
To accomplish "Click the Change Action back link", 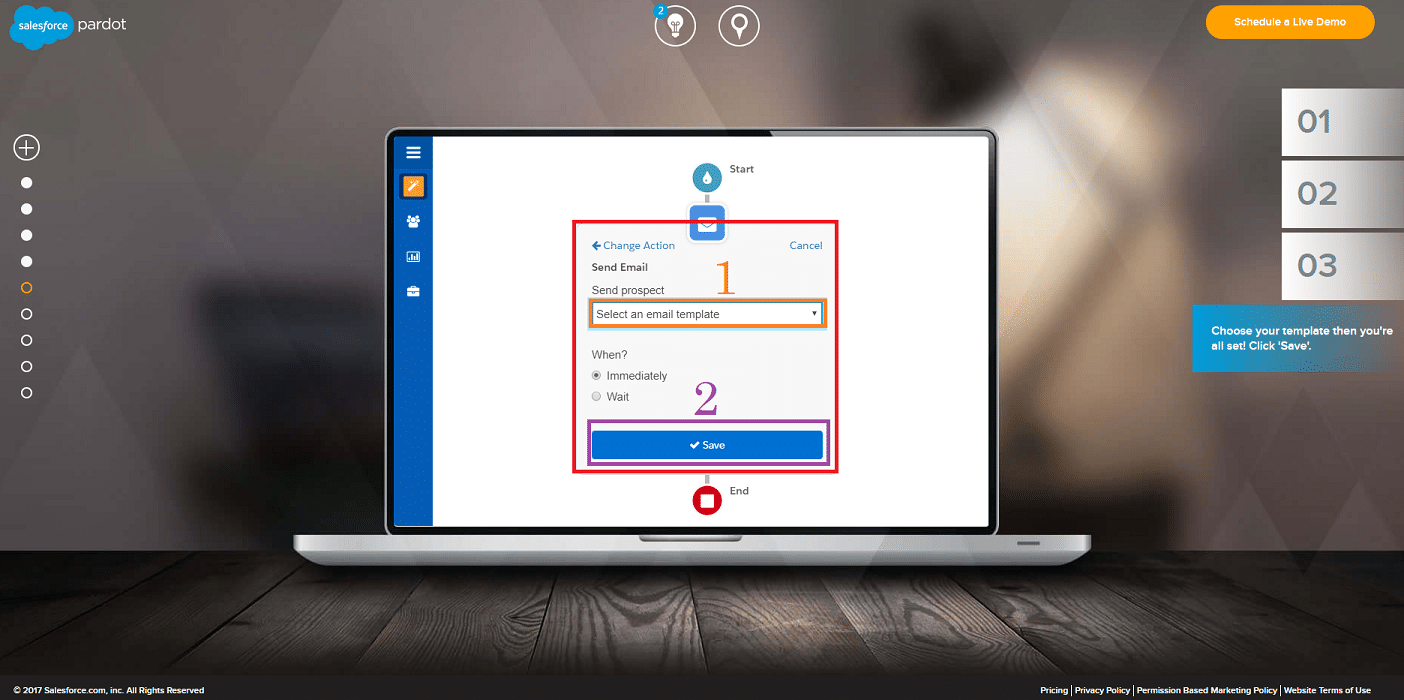I will tap(633, 246).
